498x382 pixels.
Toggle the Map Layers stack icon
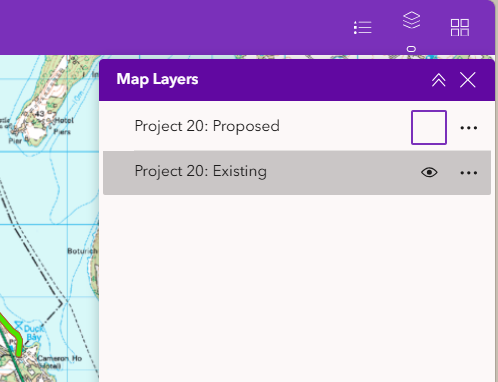pyautogui.click(x=411, y=20)
